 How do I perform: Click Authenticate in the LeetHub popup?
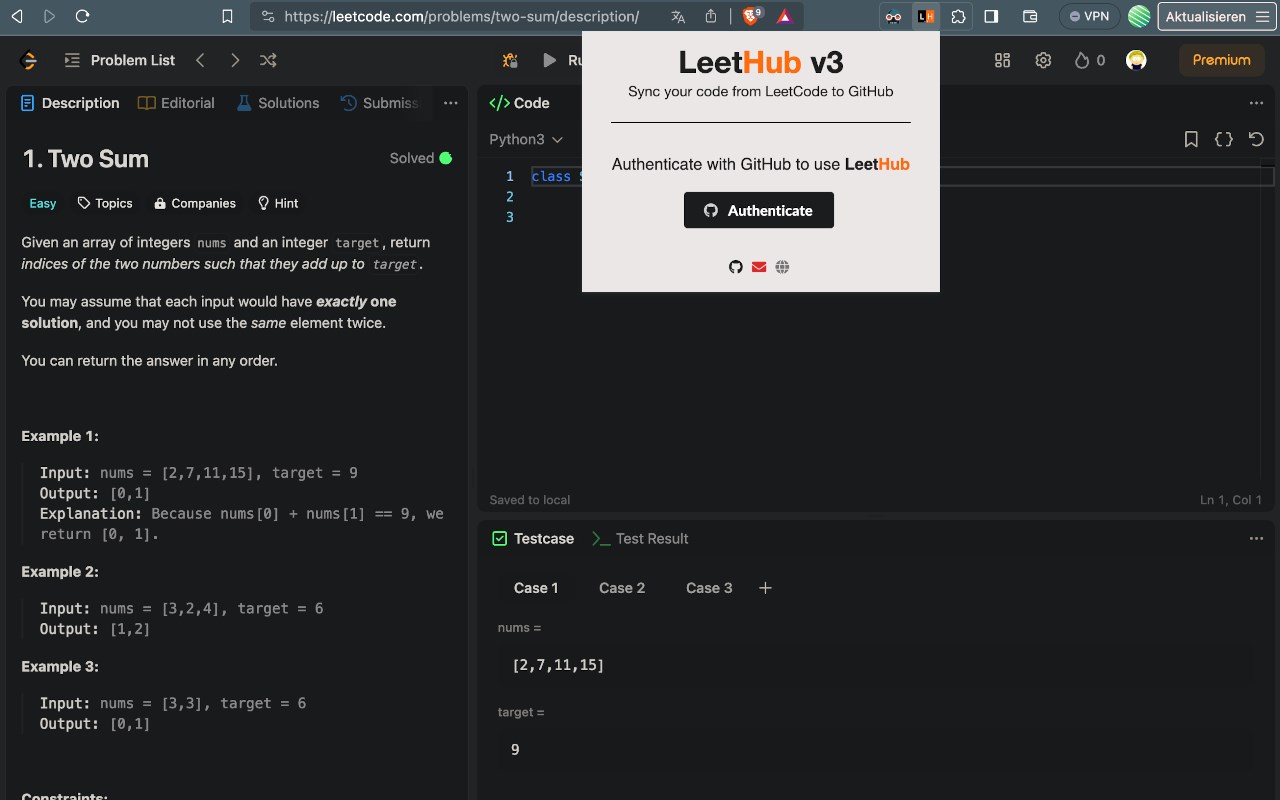[x=759, y=210]
